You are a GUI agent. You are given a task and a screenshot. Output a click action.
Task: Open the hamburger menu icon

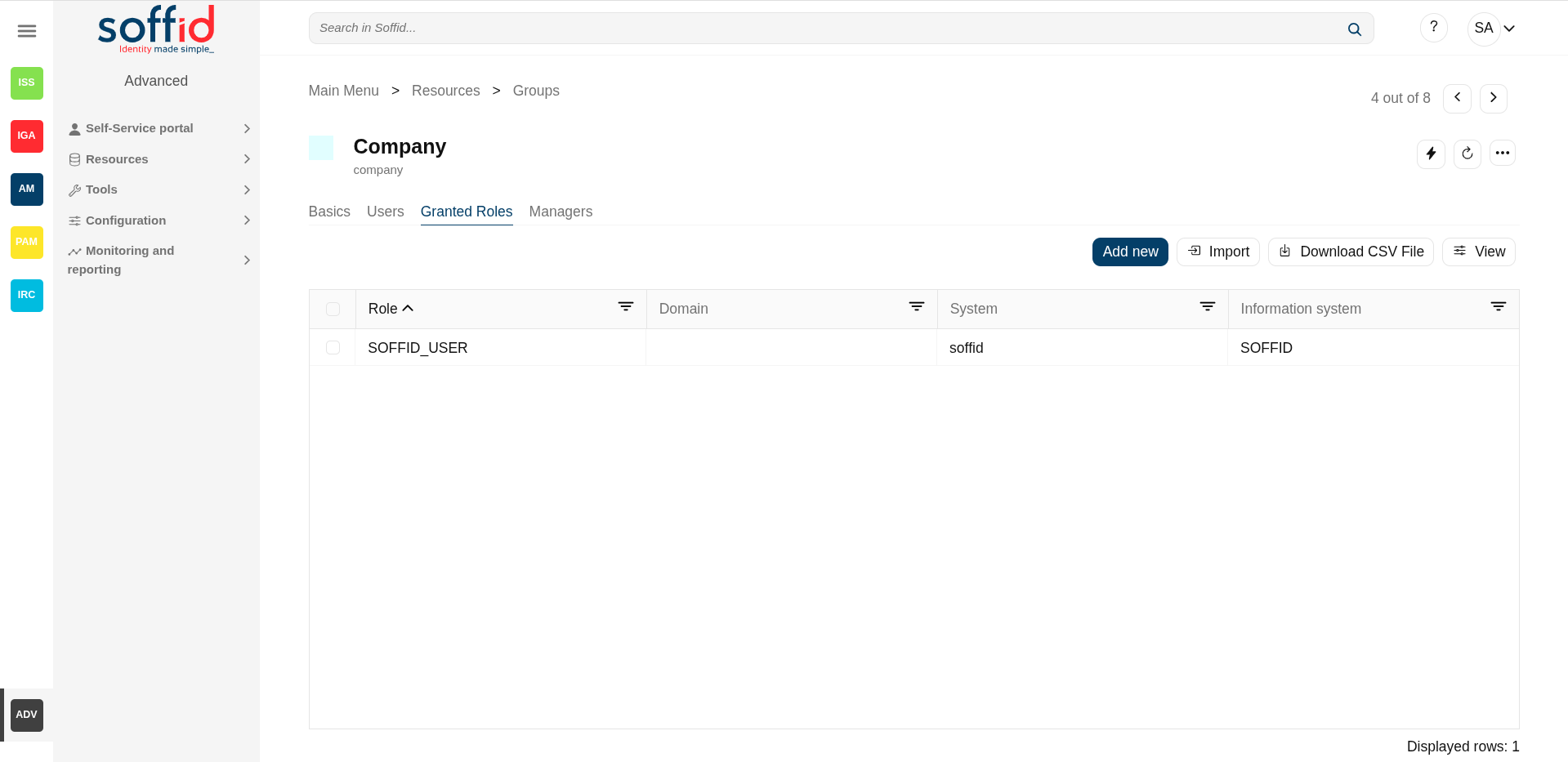[x=27, y=31]
